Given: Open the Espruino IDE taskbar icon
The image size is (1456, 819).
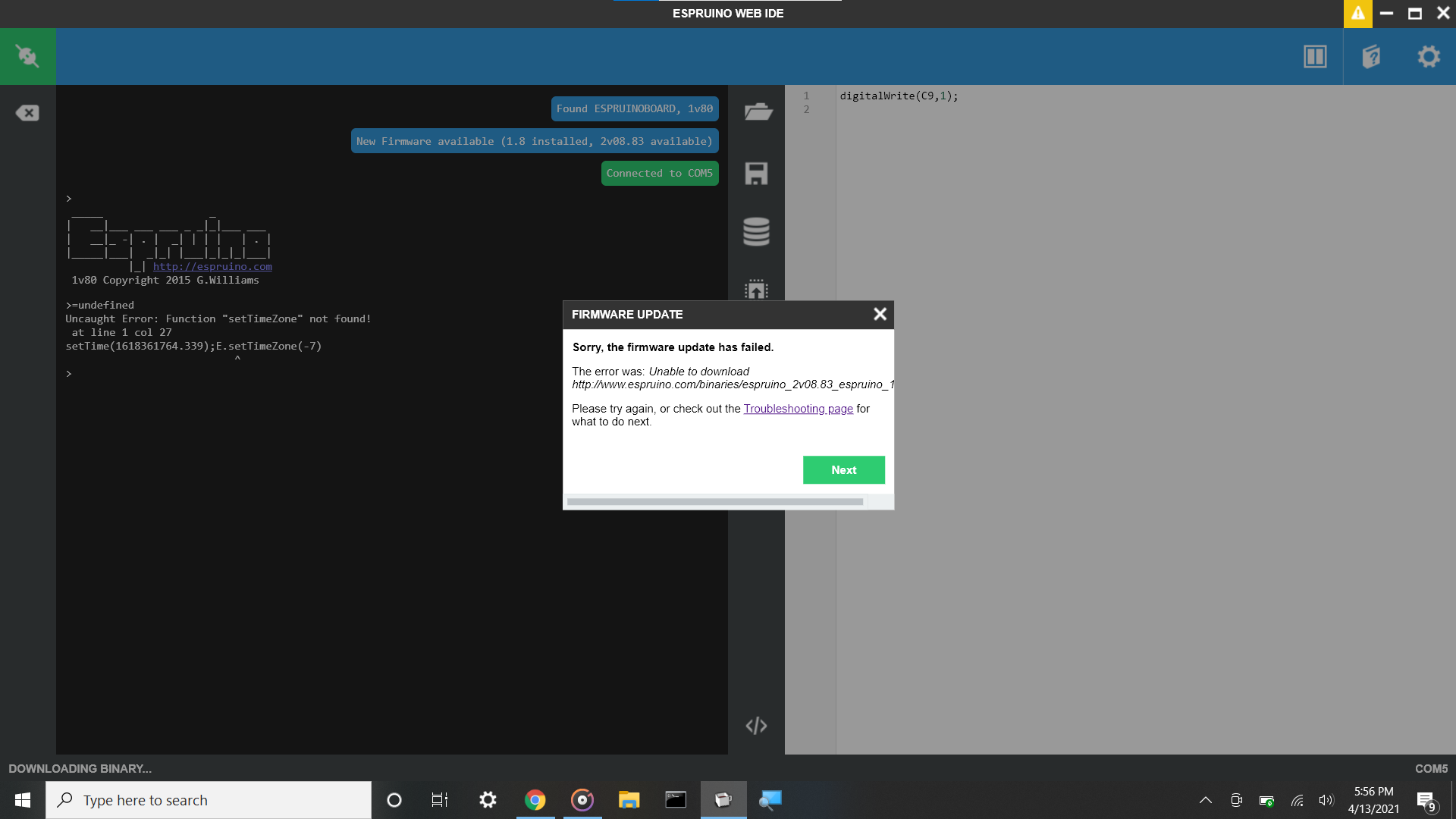Looking at the screenshot, I should [723, 800].
